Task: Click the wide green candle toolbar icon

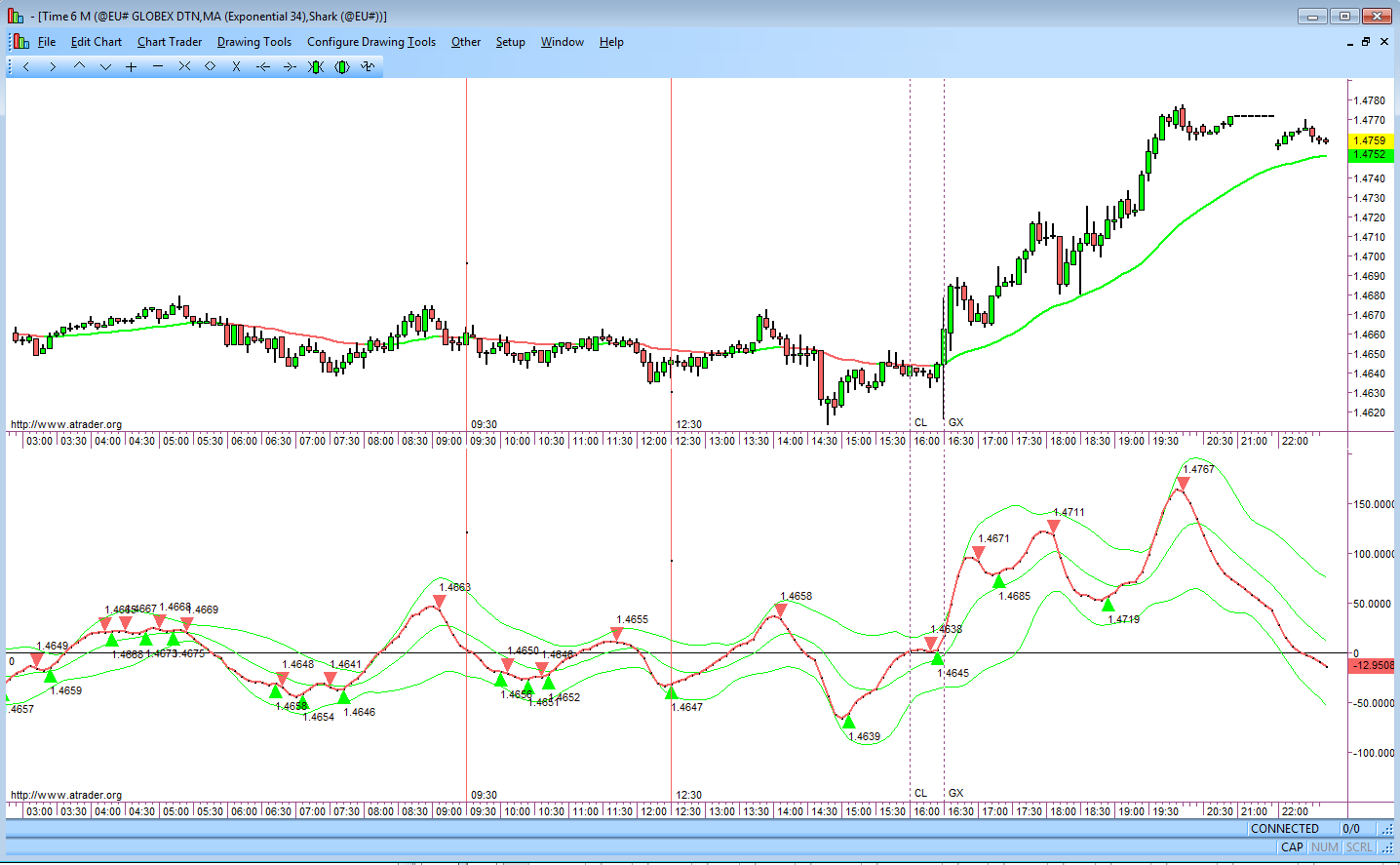Action: coord(341,66)
